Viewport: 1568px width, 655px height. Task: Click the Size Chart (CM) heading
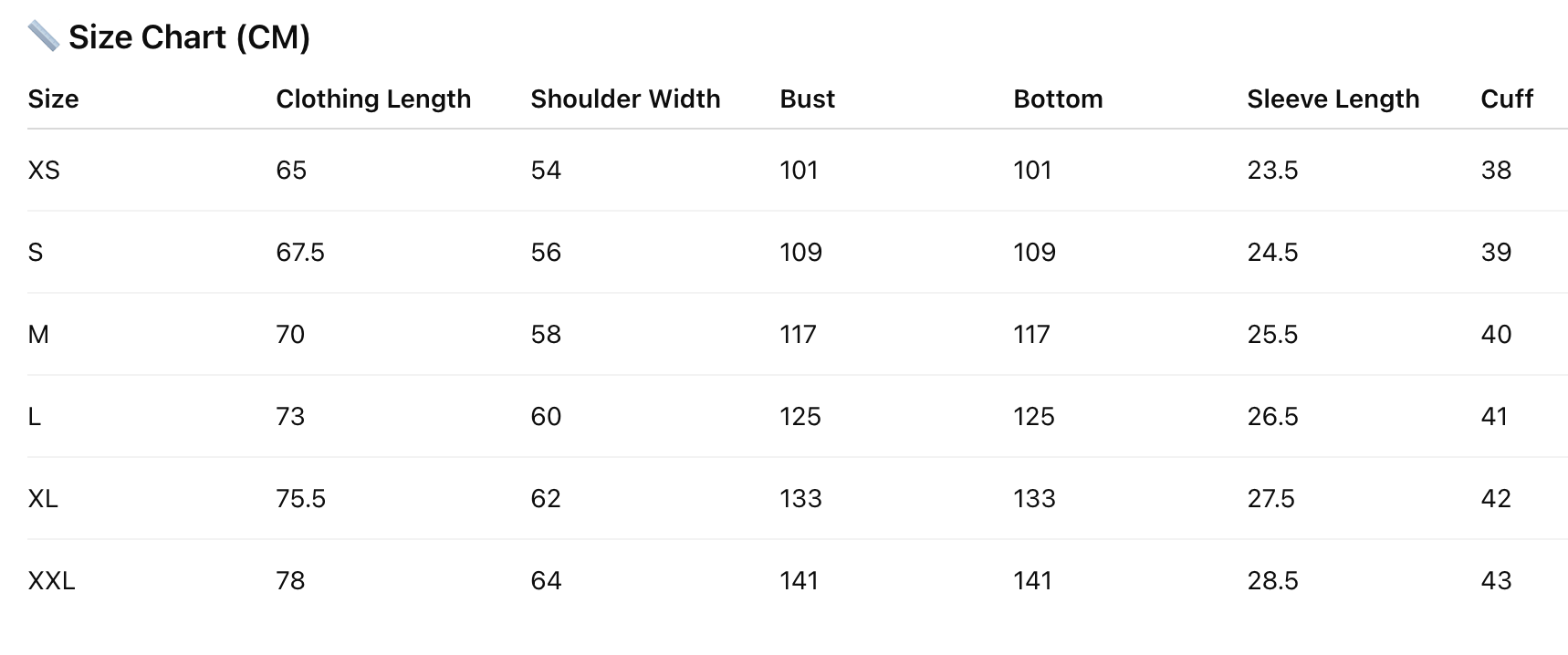point(189,37)
